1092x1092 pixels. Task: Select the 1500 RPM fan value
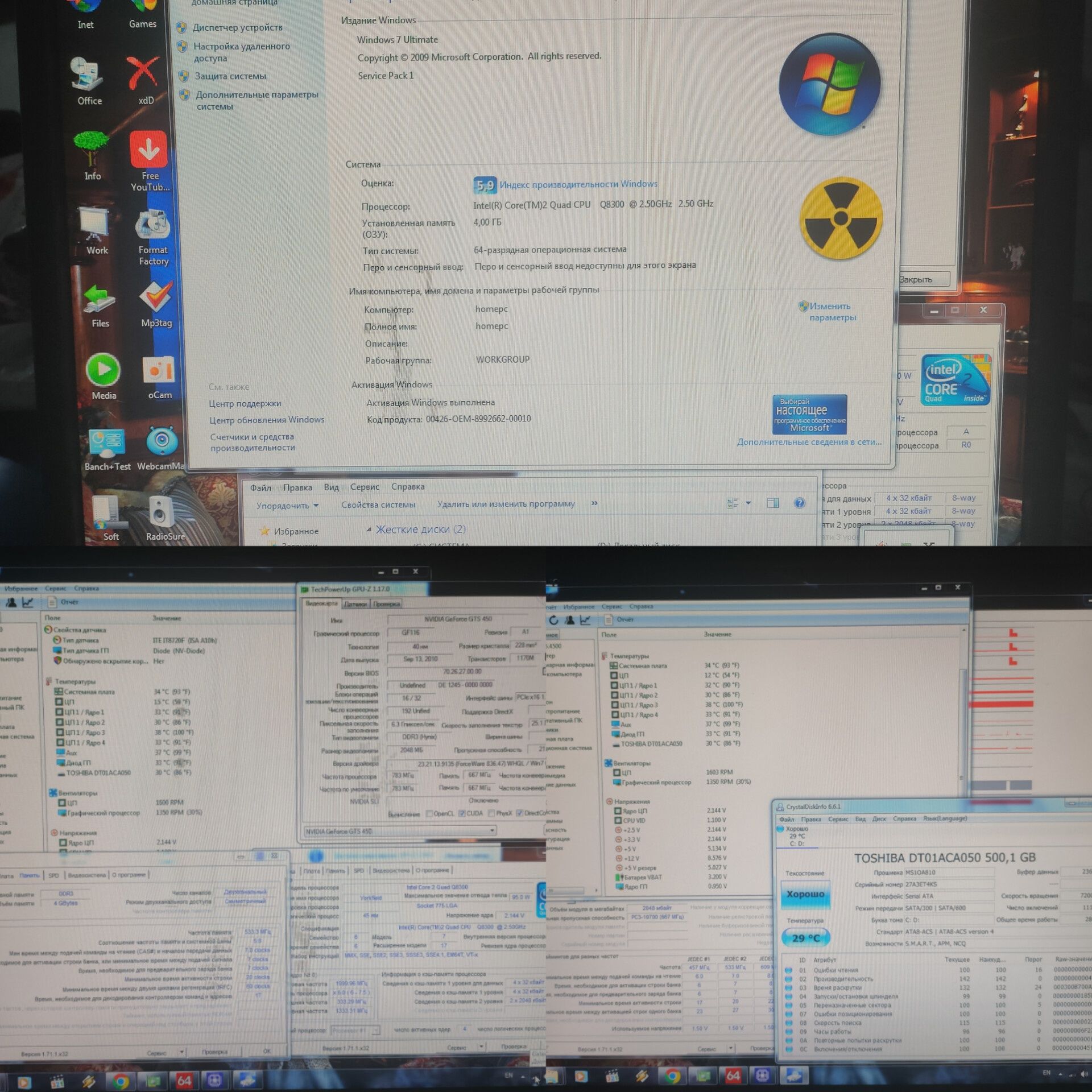click(169, 803)
